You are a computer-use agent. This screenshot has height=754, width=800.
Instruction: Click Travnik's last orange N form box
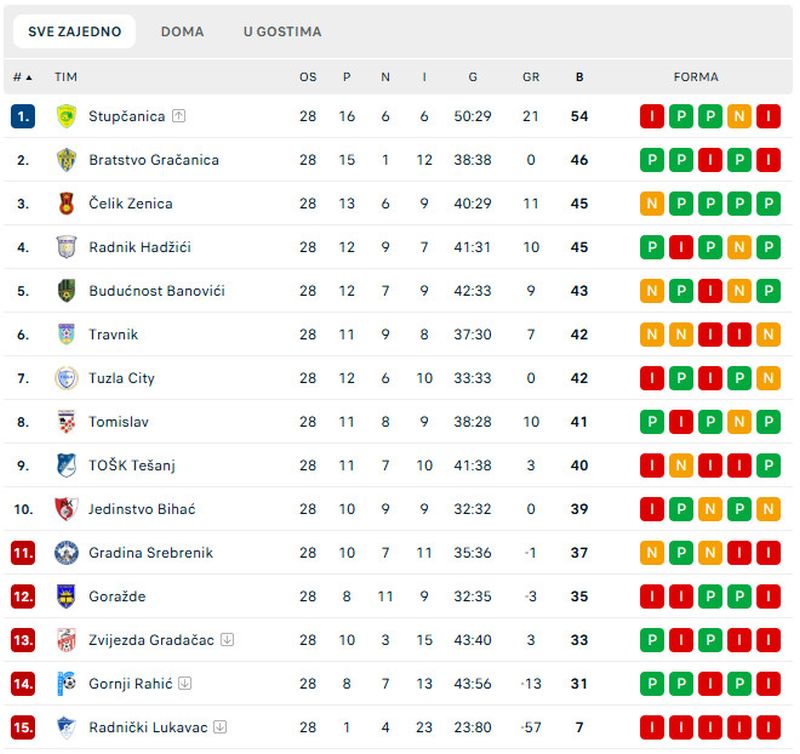tap(768, 335)
